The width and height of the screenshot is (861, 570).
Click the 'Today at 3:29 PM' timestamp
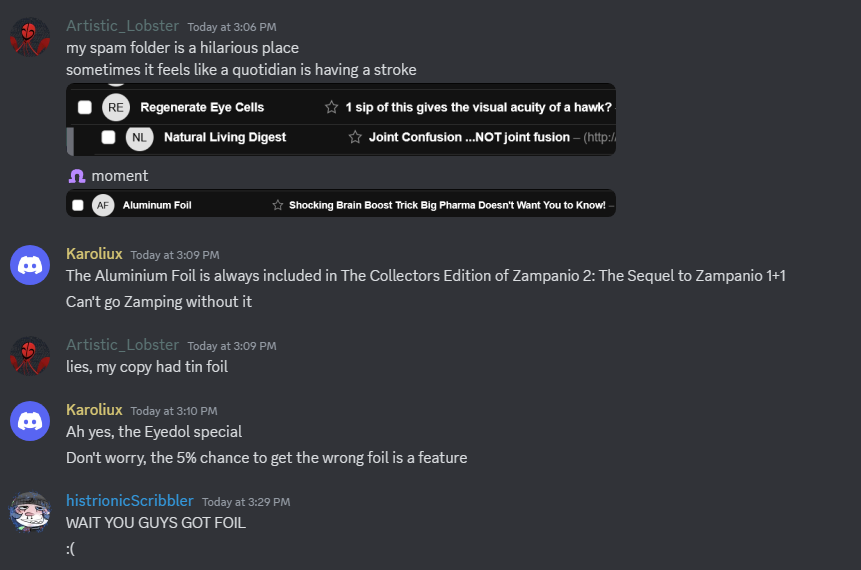pos(246,501)
